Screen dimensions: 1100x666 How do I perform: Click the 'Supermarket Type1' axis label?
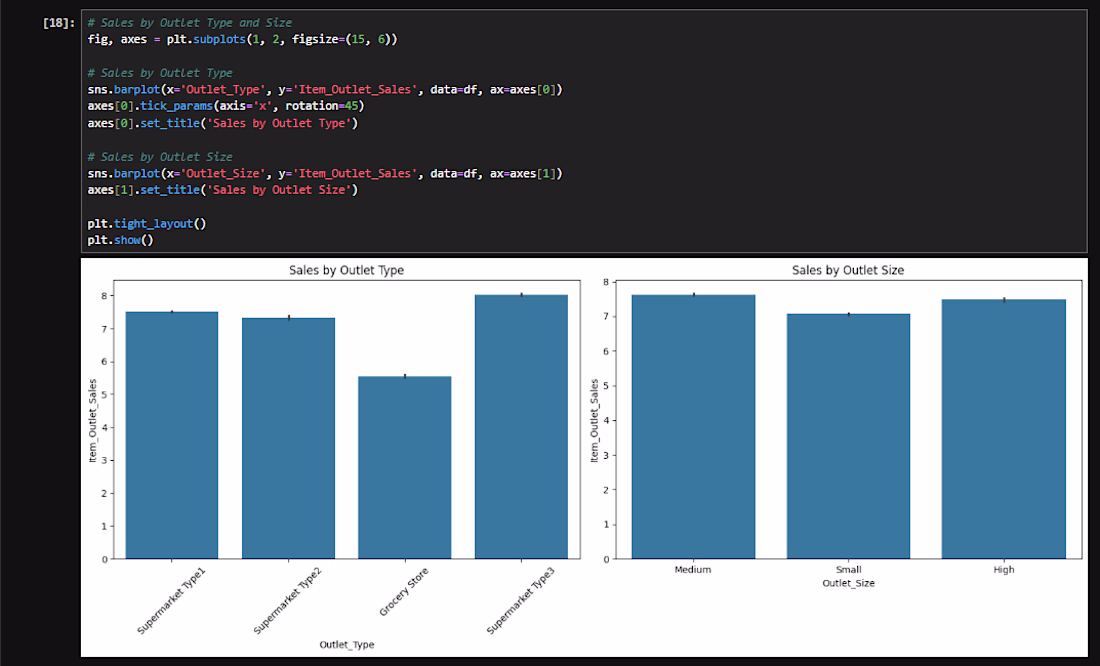click(171, 601)
